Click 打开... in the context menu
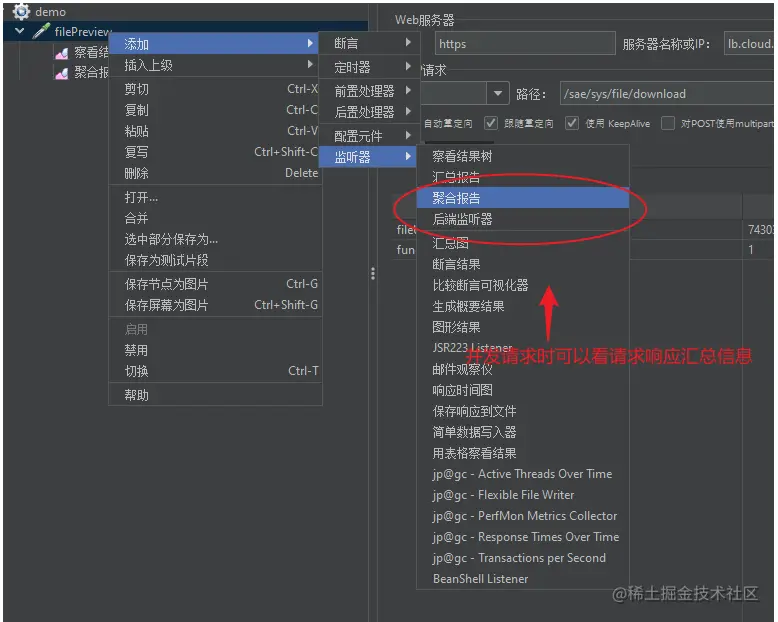778x622 pixels. tap(215, 197)
